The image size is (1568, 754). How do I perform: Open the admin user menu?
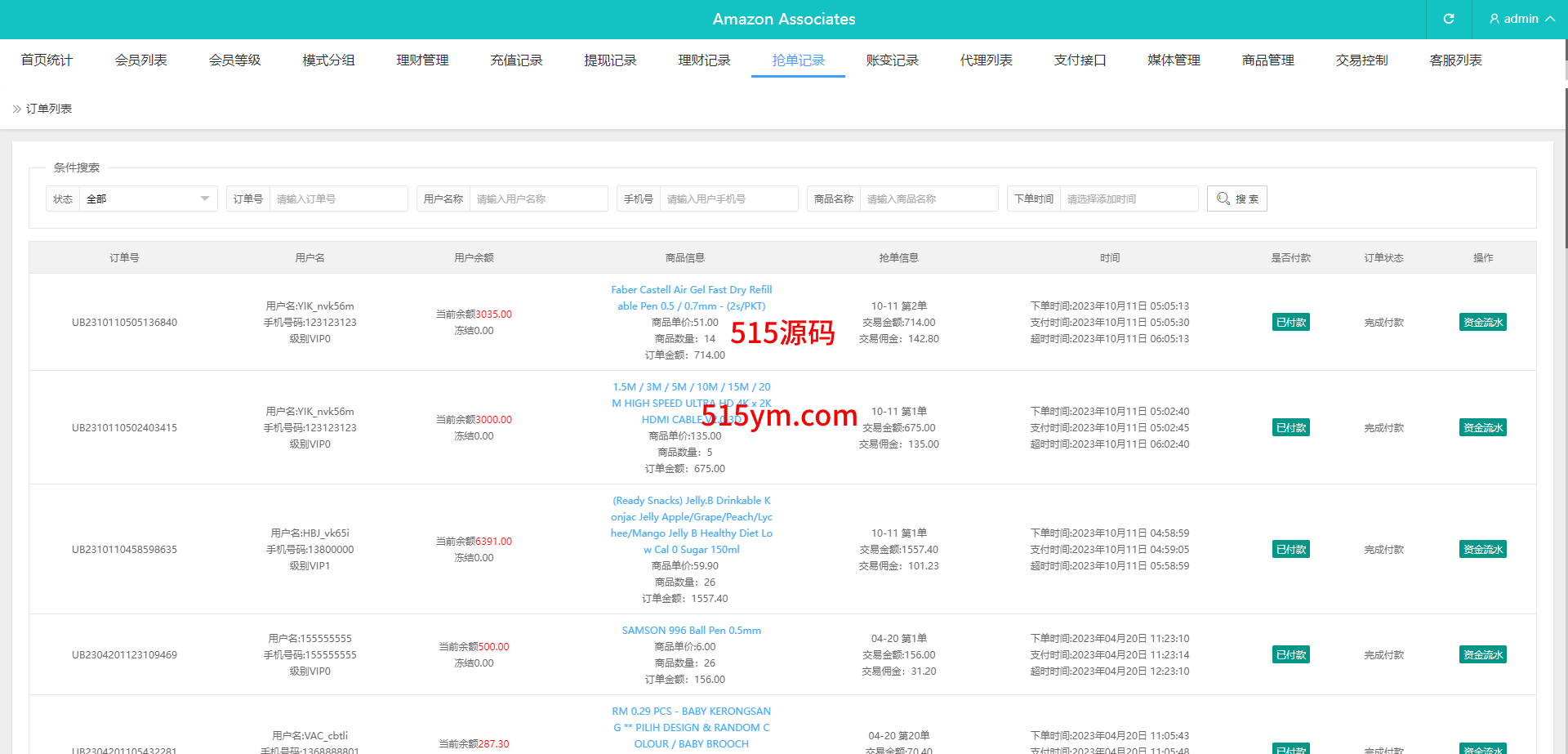[x=1521, y=19]
